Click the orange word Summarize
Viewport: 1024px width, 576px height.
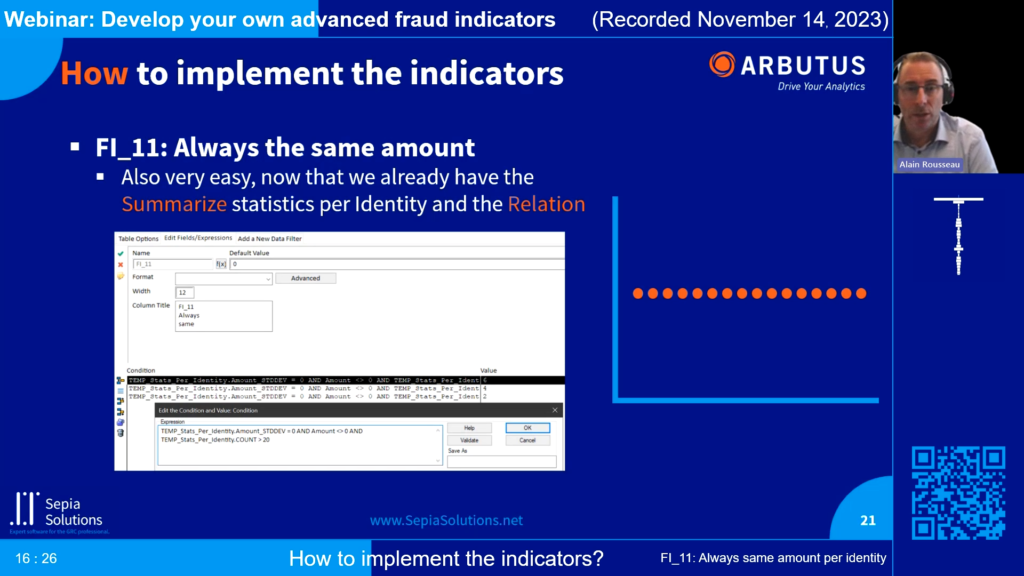[x=174, y=204]
